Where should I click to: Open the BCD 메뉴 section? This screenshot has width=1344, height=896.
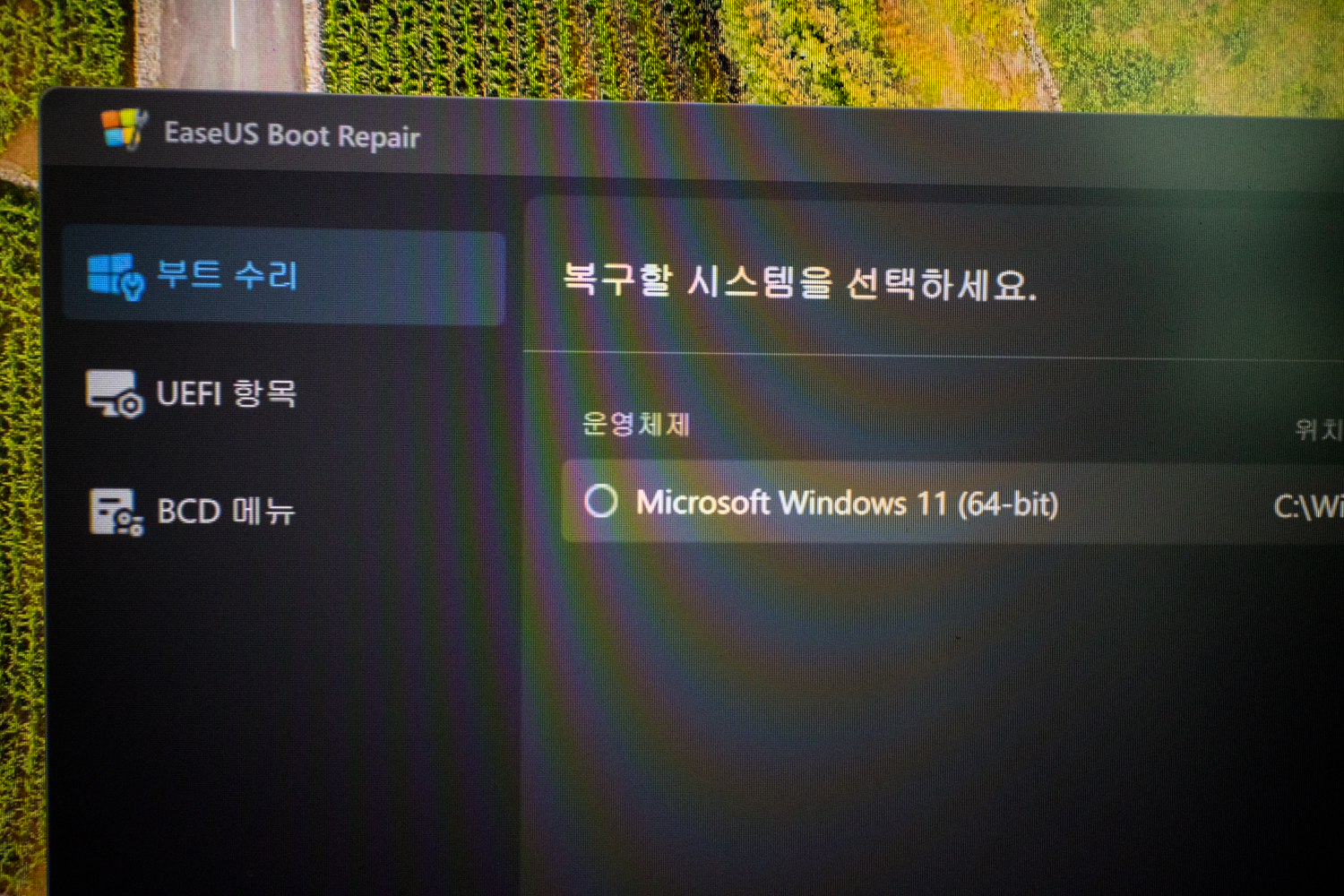pyautogui.click(x=191, y=512)
